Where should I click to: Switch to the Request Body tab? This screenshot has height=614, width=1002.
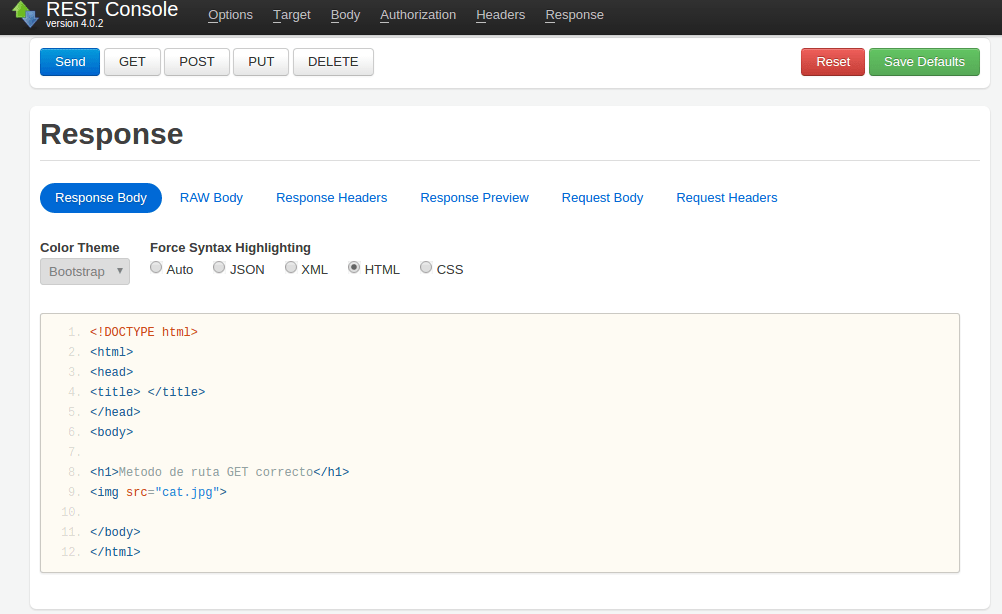[x=602, y=197]
